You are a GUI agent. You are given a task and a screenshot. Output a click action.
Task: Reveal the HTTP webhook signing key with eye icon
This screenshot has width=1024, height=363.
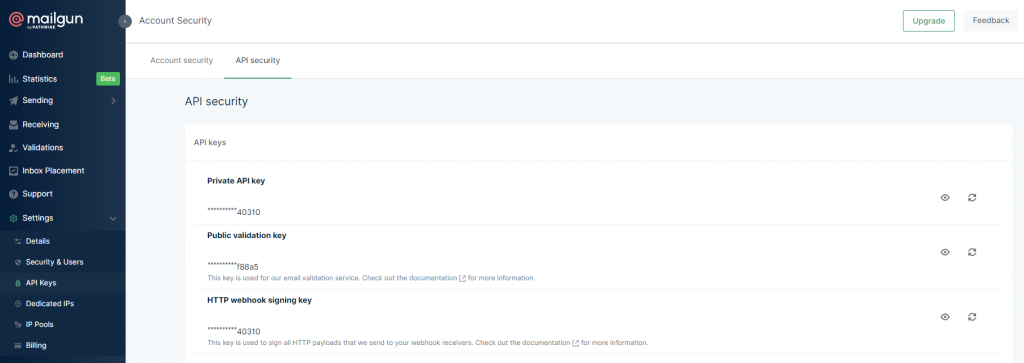click(945, 317)
